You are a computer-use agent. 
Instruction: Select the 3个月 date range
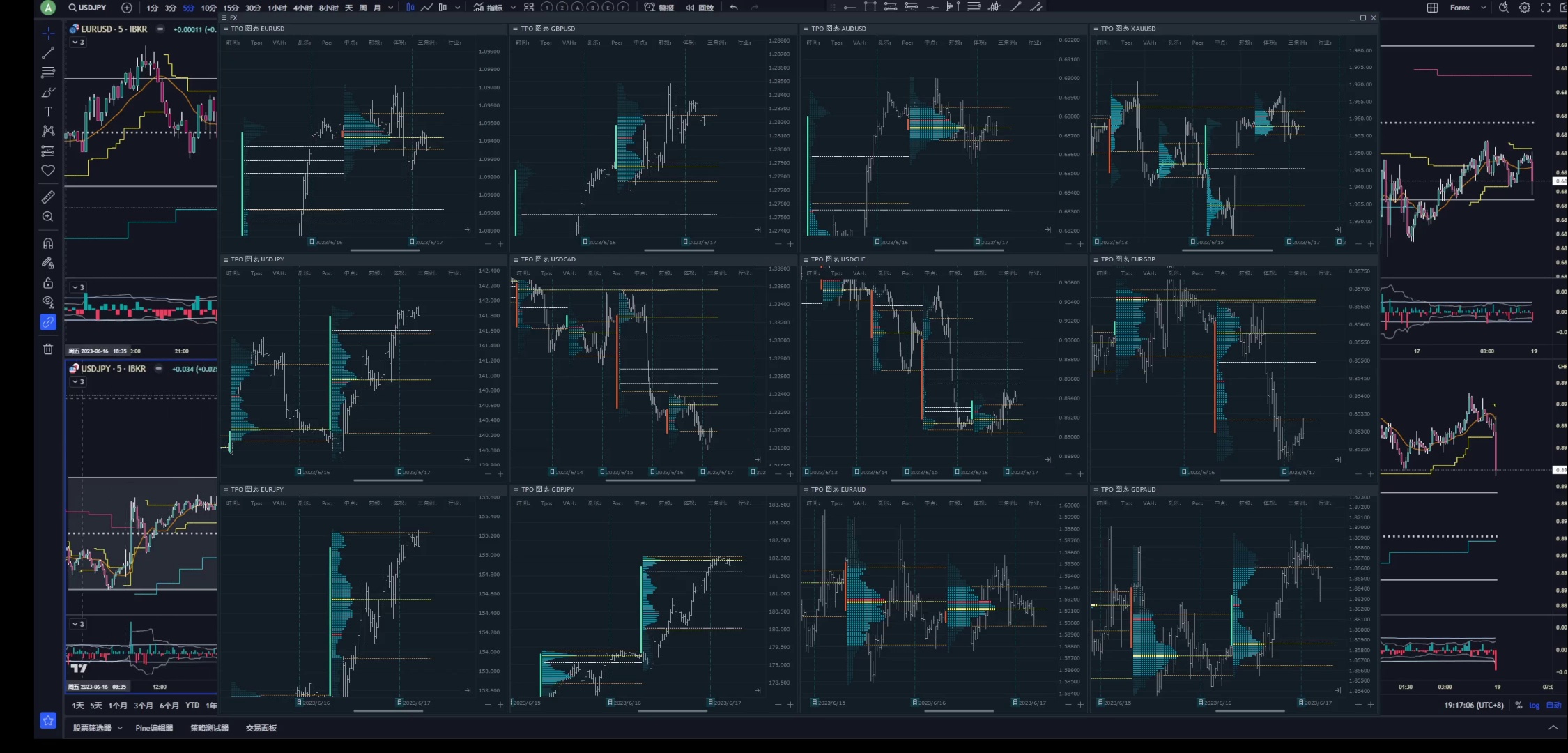(x=144, y=706)
